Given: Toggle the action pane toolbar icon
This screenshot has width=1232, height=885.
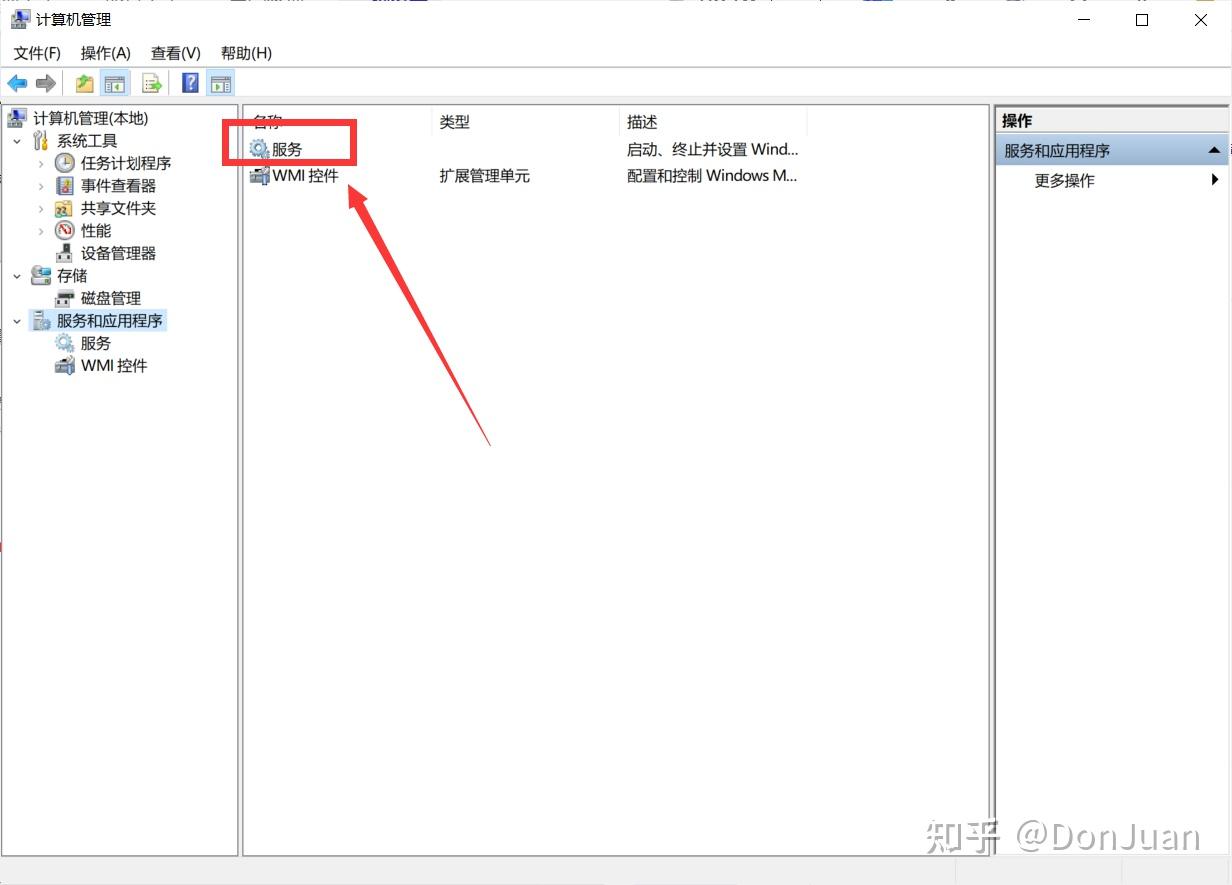Looking at the screenshot, I should [221, 83].
